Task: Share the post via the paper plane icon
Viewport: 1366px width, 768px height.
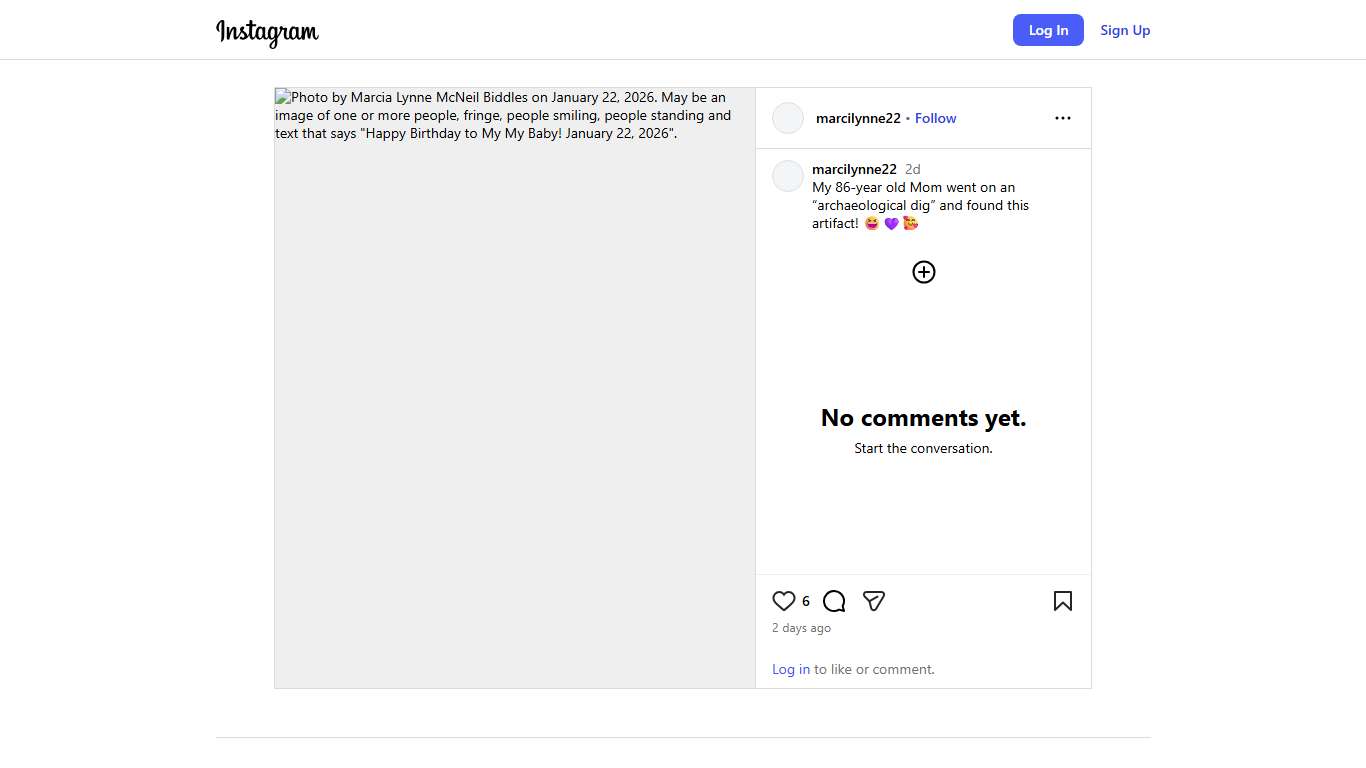Action: (874, 601)
